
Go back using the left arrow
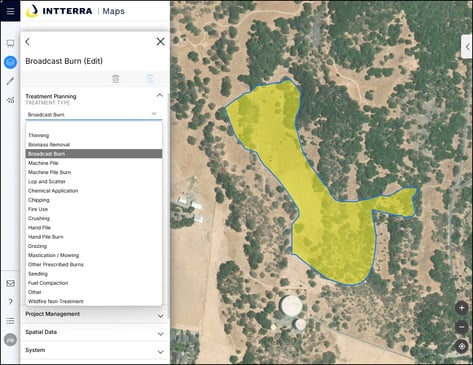tap(28, 42)
